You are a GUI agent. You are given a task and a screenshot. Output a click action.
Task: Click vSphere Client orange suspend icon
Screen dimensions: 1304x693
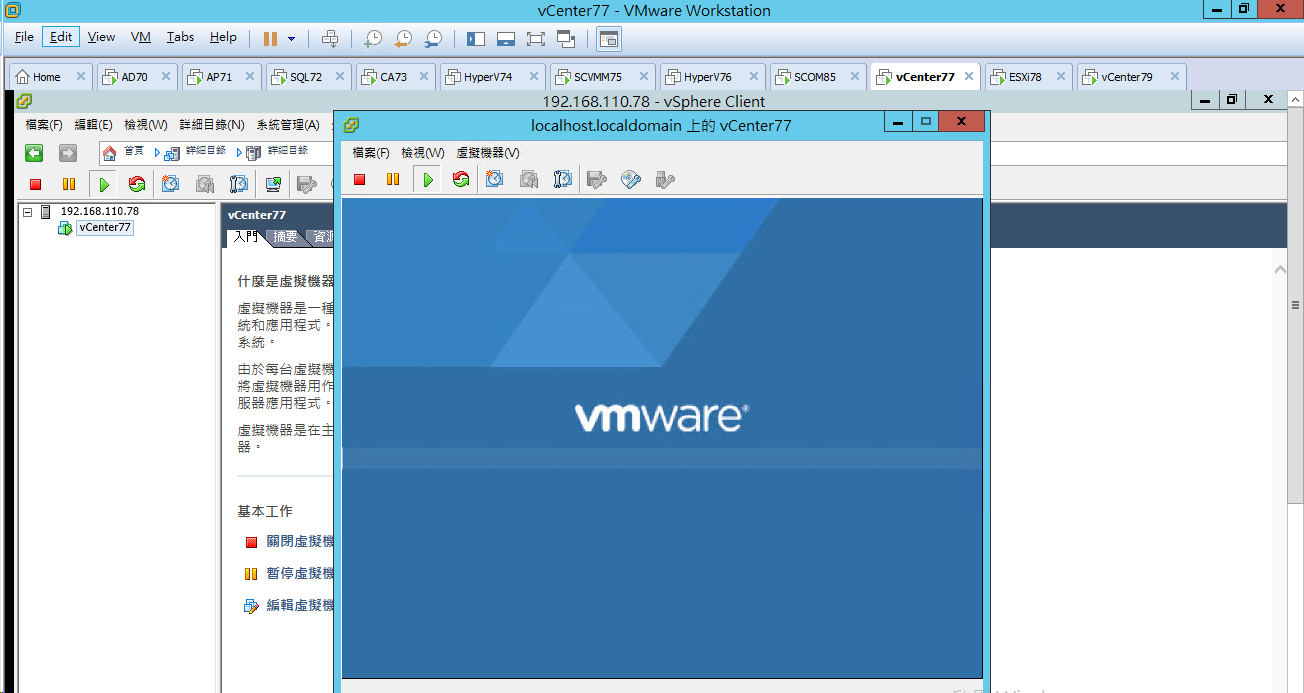69,184
